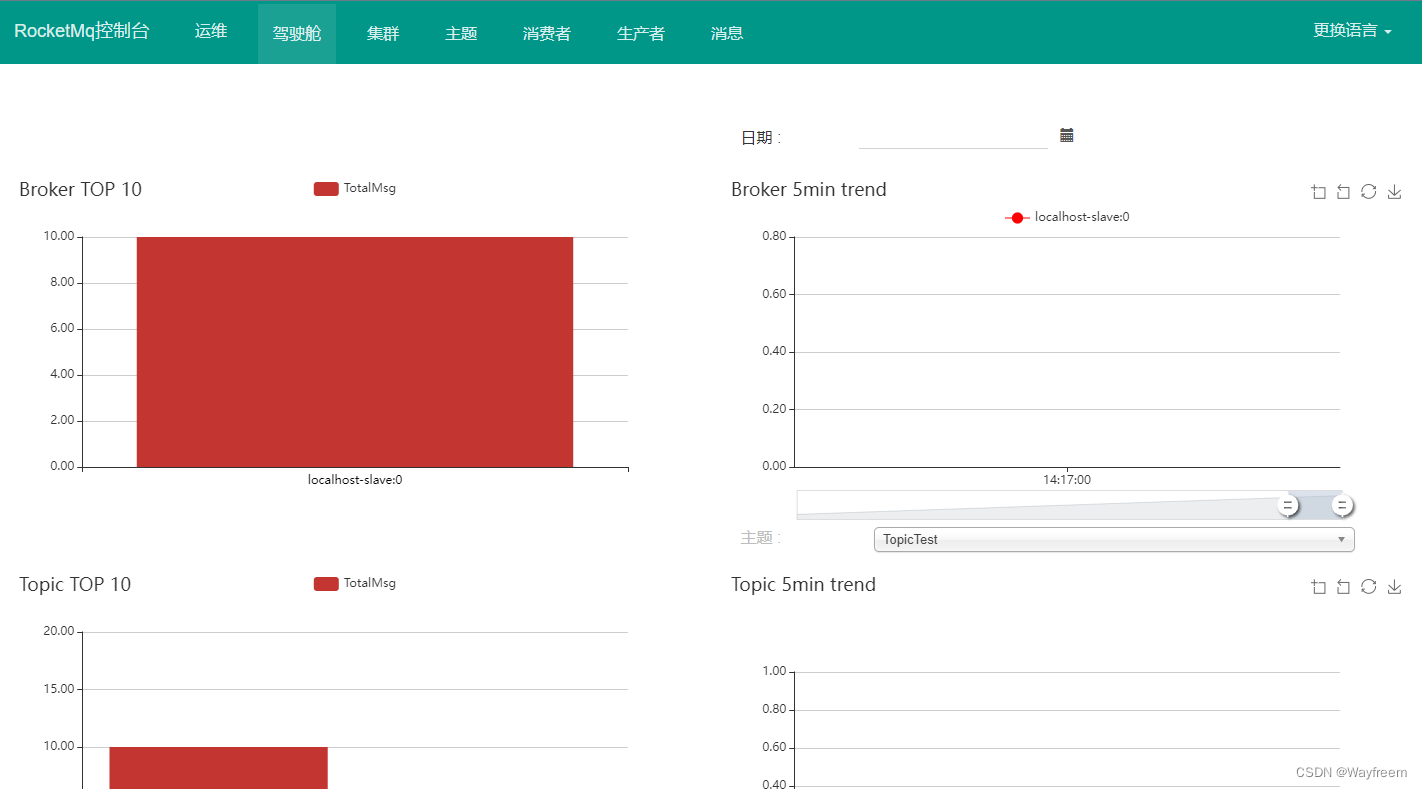Image resolution: width=1422 pixels, height=789 pixels.
Task: Open the 消费者 consumer tab
Action: tap(547, 33)
